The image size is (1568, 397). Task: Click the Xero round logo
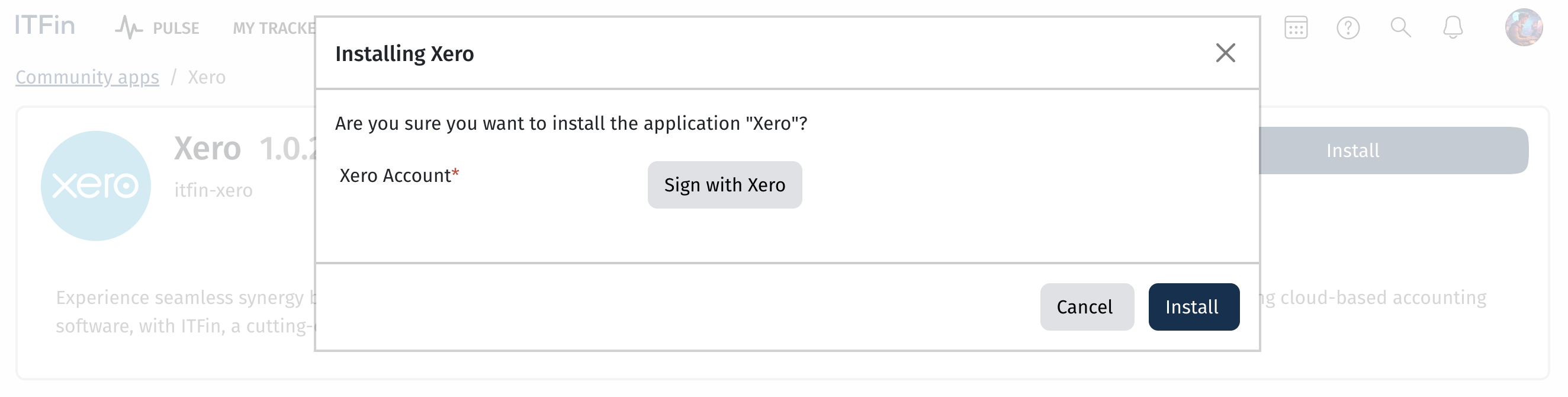[x=95, y=185]
